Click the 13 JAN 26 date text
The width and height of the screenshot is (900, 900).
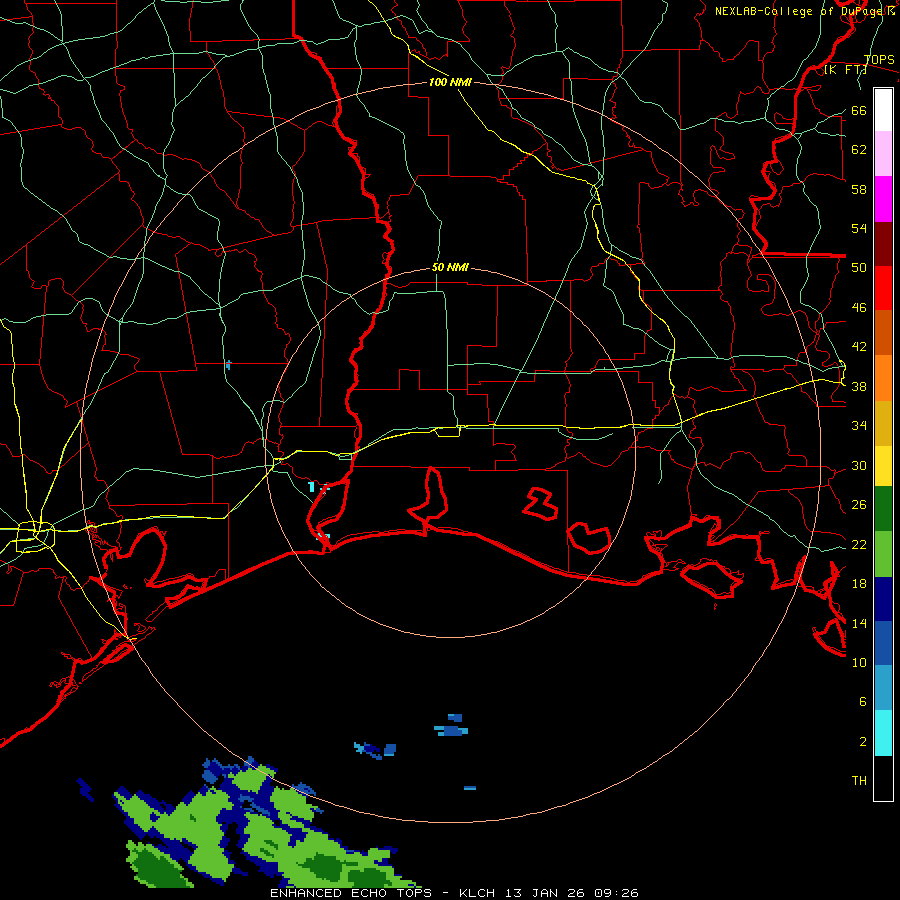pos(544,893)
